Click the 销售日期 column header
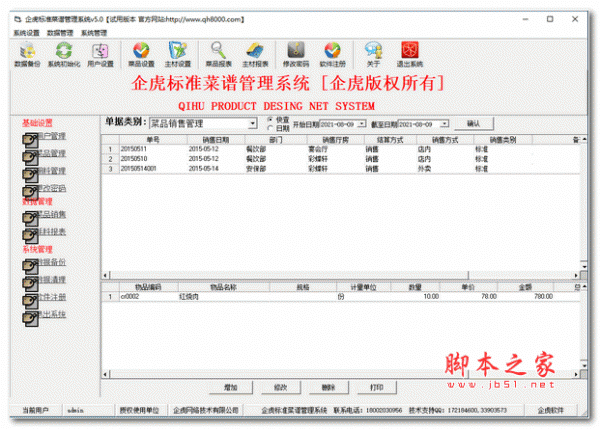This screenshot has width=600, height=429. (216, 140)
